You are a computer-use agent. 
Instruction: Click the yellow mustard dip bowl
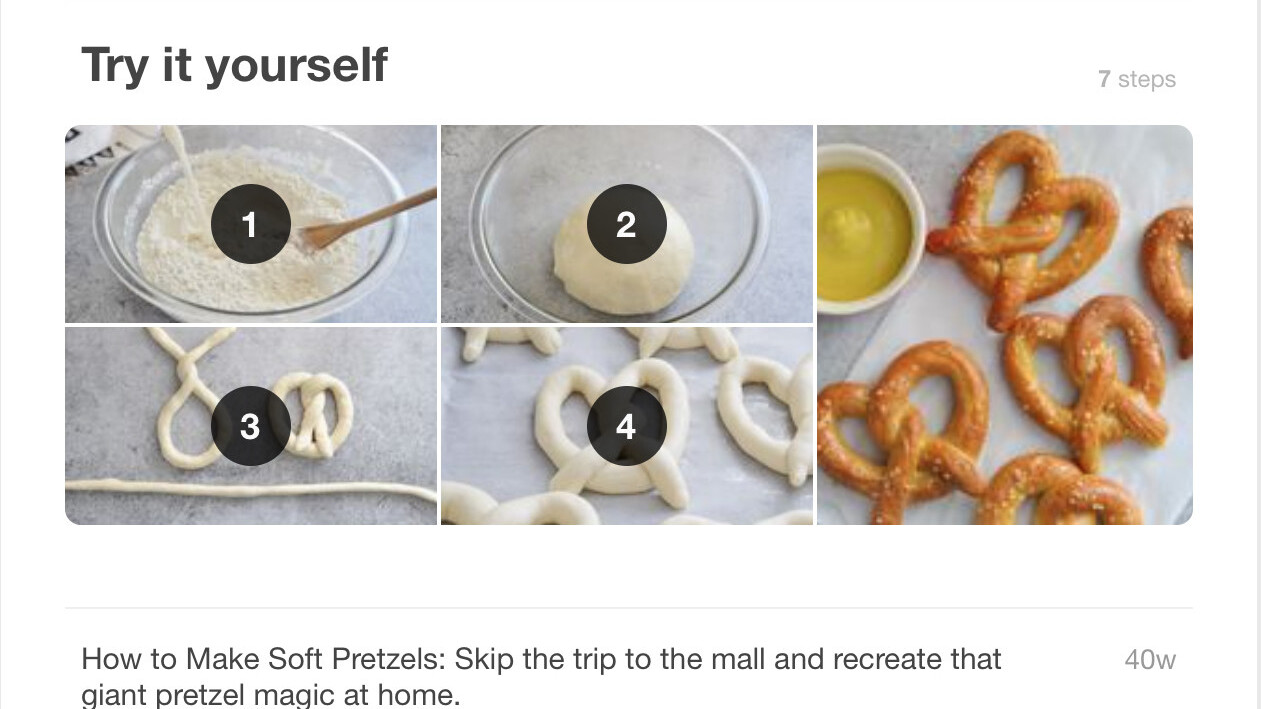pos(864,232)
